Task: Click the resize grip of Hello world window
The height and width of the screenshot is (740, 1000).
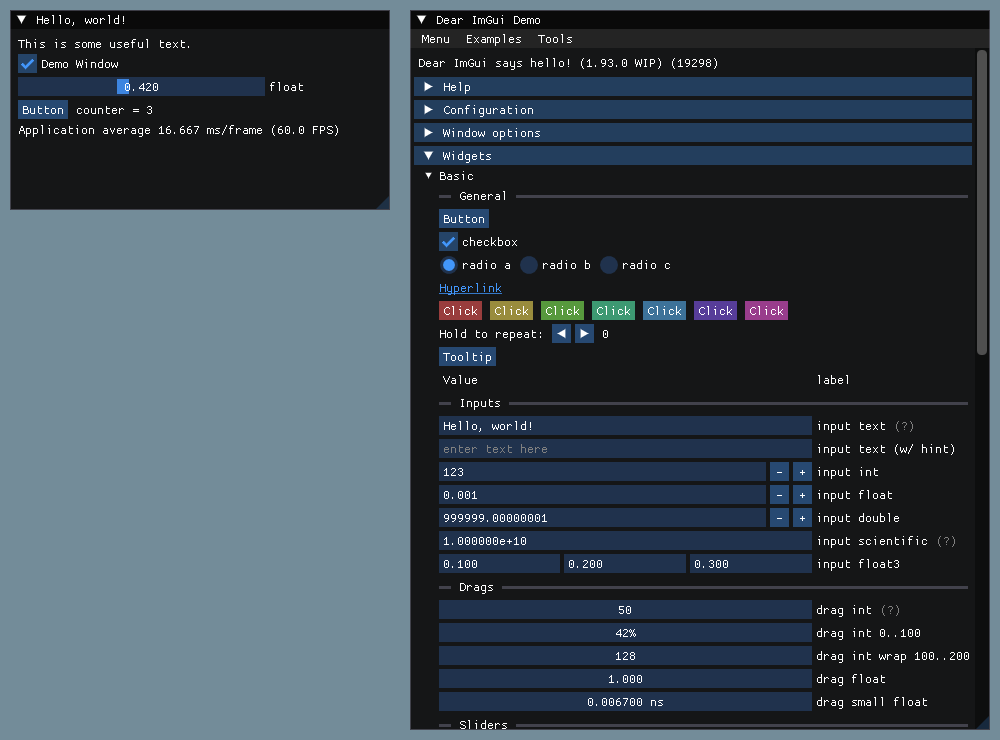Action: [x=383, y=203]
